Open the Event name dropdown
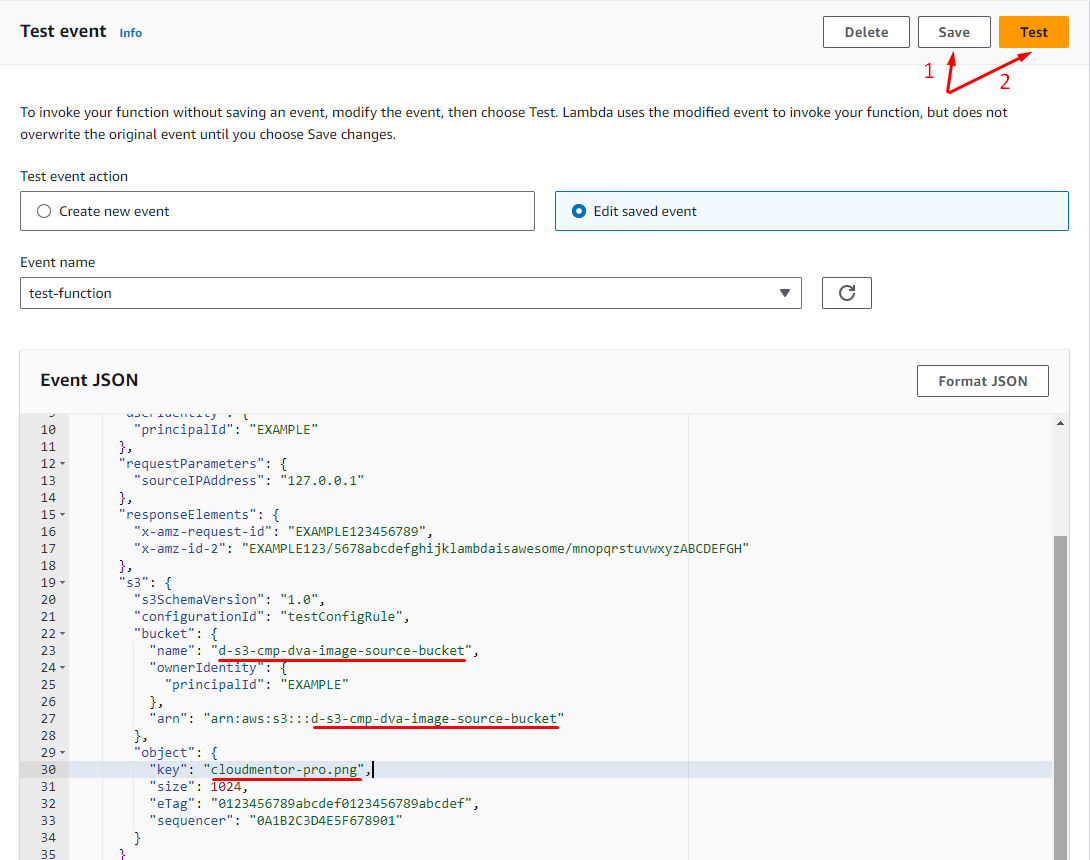The image size is (1090, 860). point(410,293)
